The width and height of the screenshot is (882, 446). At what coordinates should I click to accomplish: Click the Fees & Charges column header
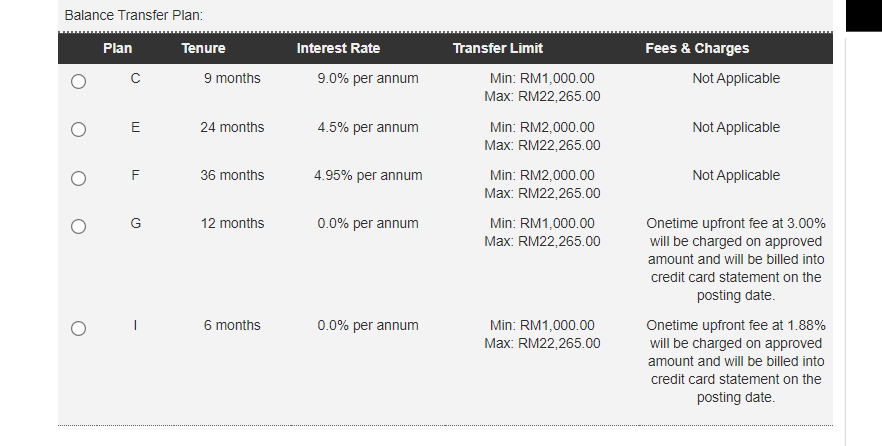point(697,48)
